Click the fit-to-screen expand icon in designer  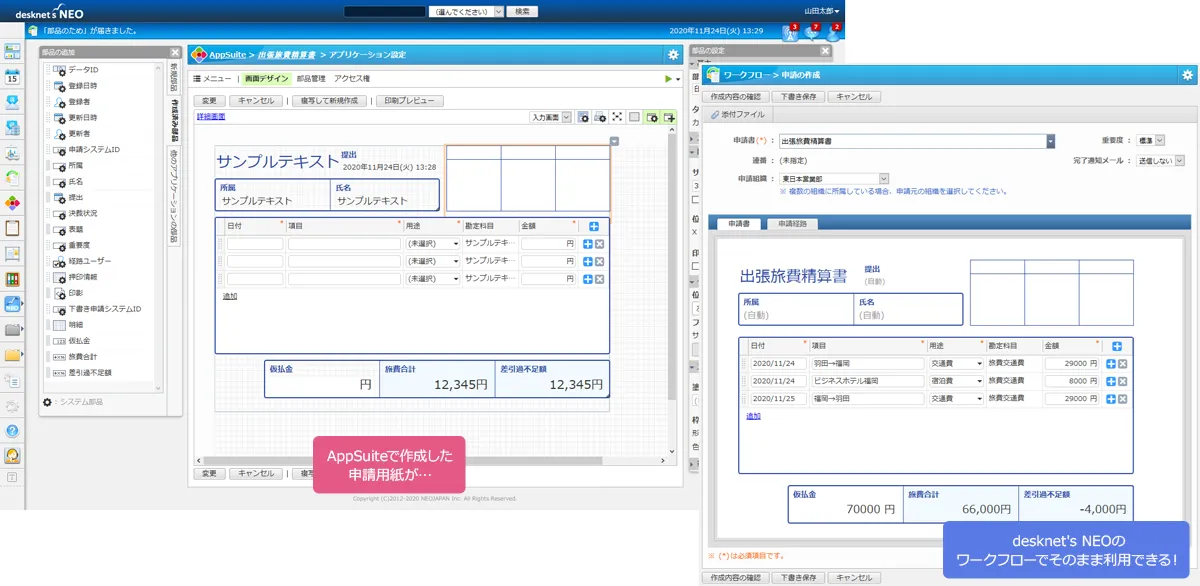[617, 117]
